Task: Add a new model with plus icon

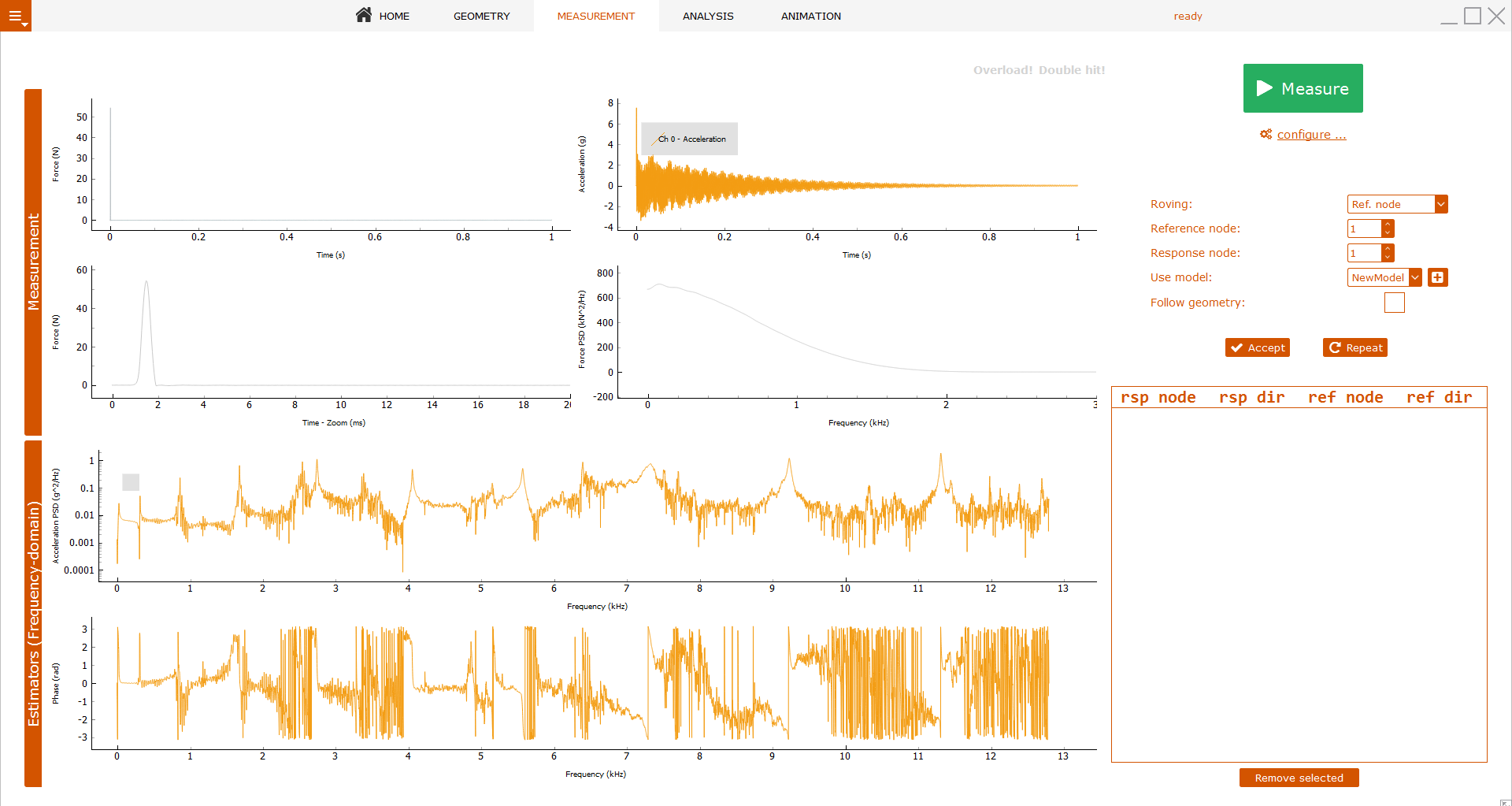Action: (x=1438, y=277)
